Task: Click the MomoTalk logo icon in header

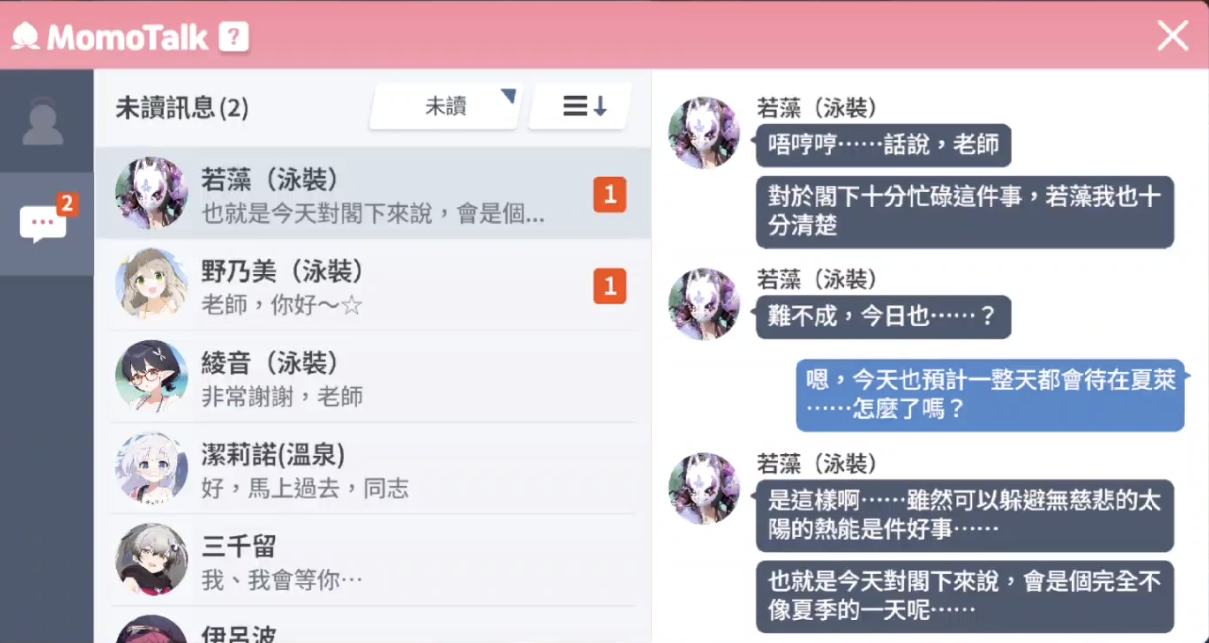Action: coord(25,37)
